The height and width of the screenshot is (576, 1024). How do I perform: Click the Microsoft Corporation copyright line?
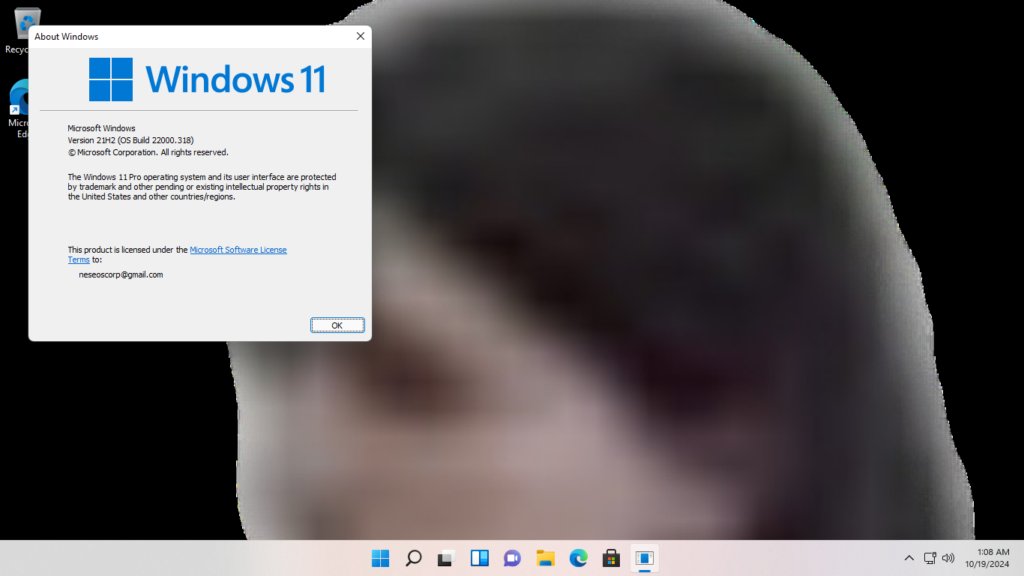[148, 152]
